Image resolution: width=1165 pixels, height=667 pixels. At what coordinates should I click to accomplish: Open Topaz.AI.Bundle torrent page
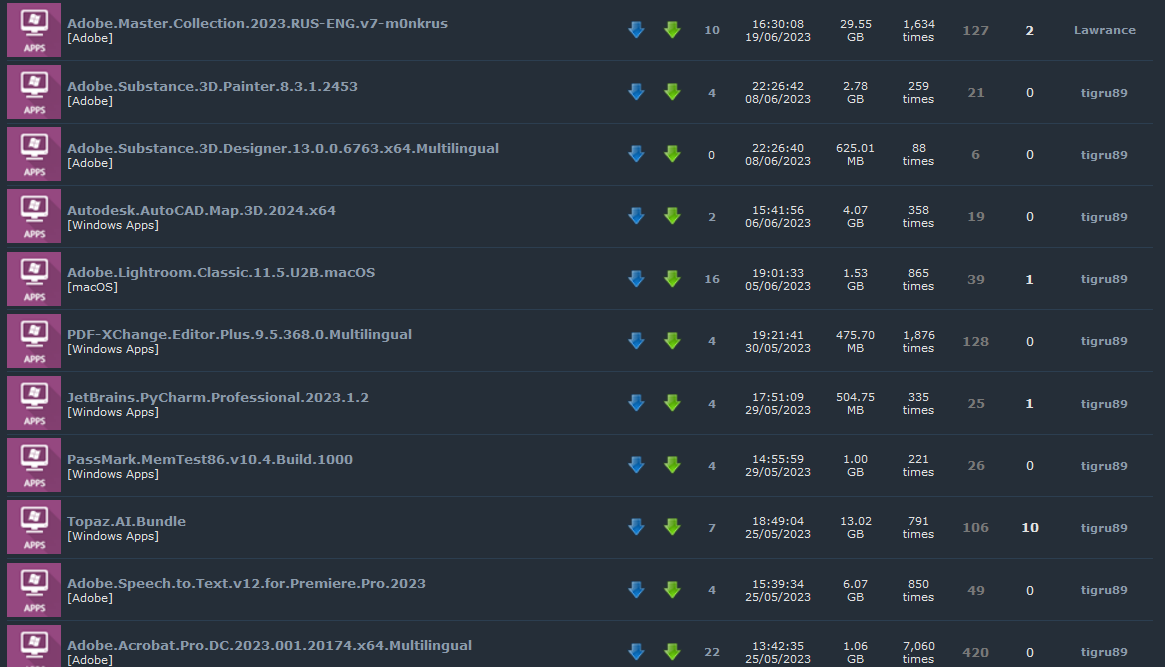point(126,521)
